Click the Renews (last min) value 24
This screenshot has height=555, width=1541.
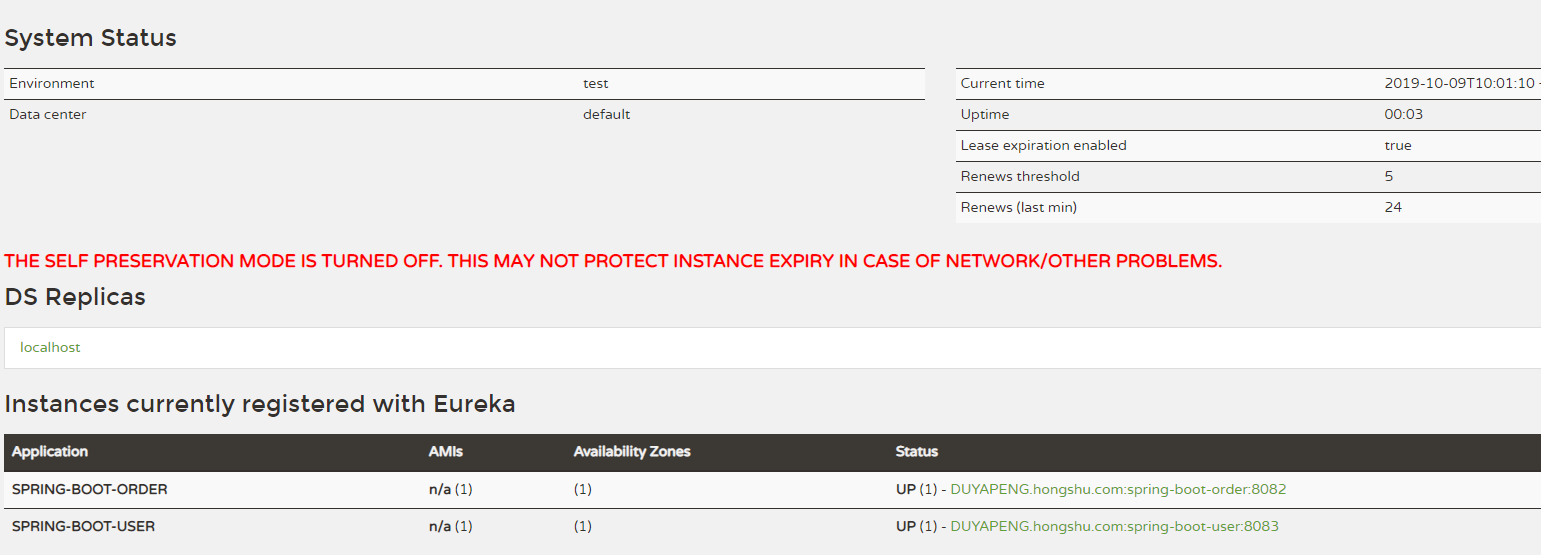click(1393, 208)
